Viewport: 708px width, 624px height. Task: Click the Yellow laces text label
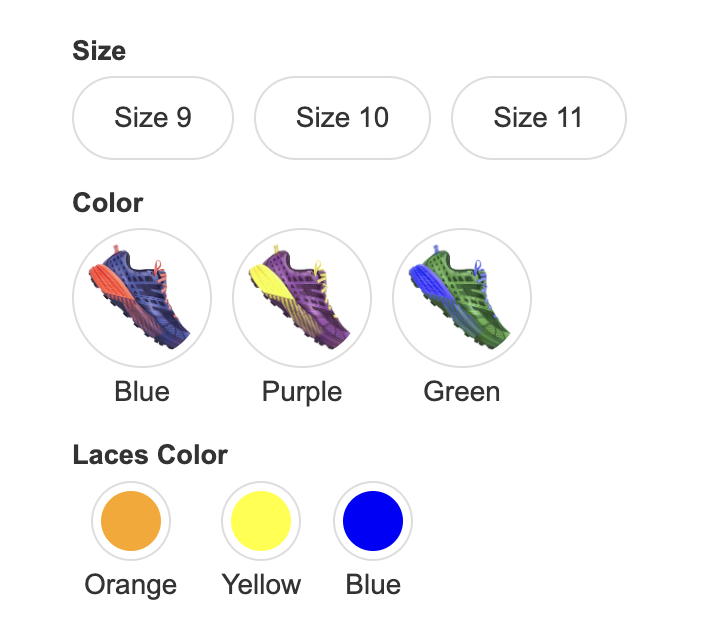pyautogui.click(x=261, y=585)
